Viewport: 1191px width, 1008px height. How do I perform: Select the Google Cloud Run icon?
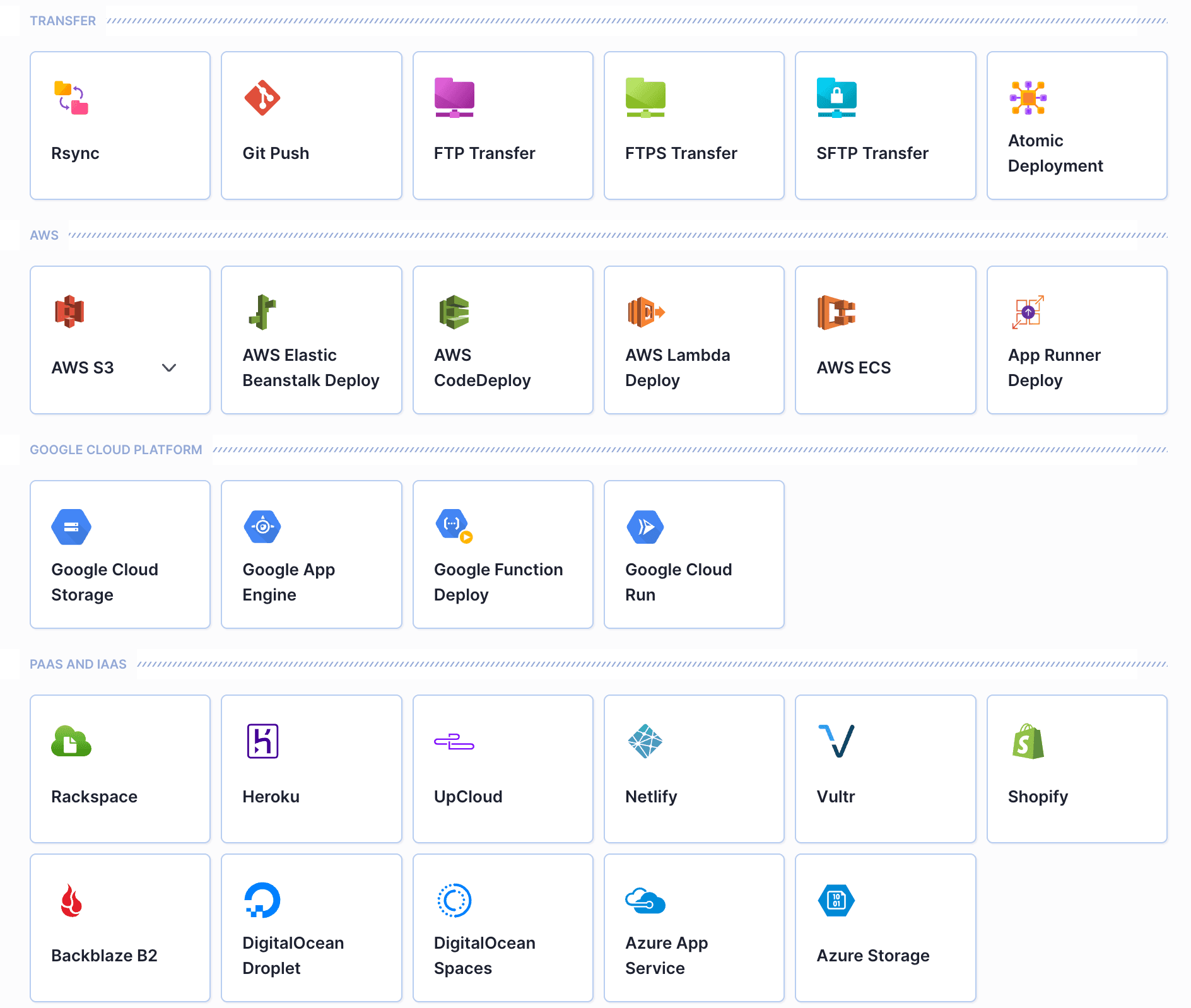pos(645,527)
